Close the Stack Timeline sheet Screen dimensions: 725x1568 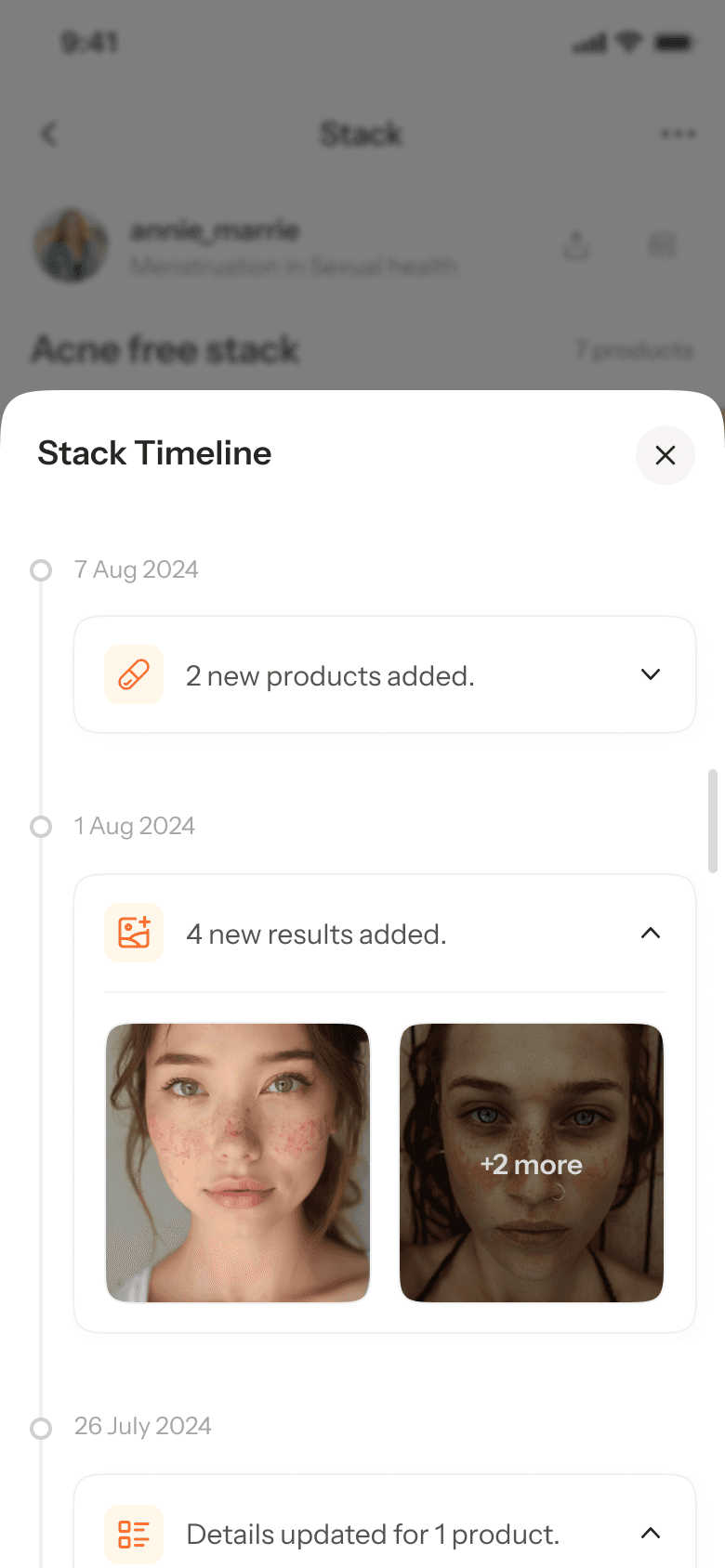tap(665, 455)
